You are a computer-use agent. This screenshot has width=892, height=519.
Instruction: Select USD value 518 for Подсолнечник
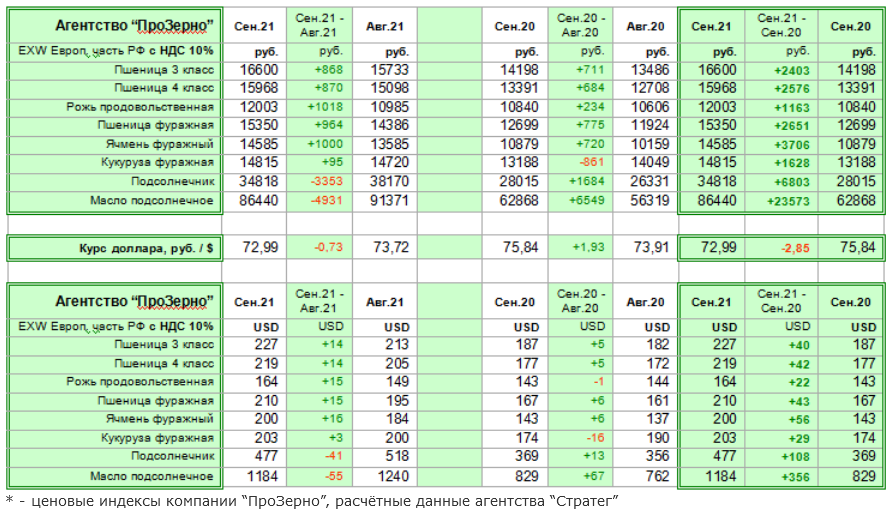pos(397,456)
